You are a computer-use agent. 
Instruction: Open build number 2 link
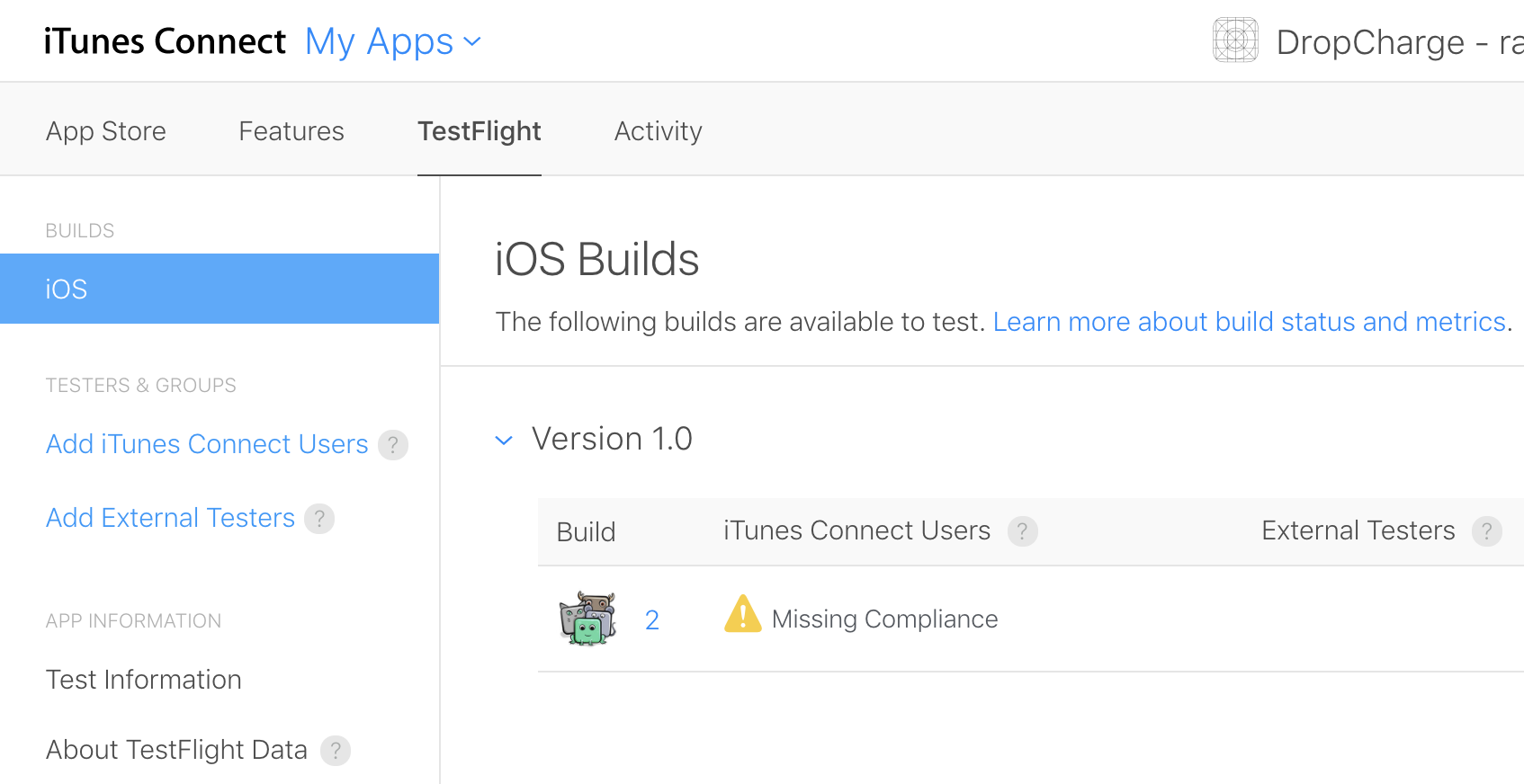pos(652,619)
